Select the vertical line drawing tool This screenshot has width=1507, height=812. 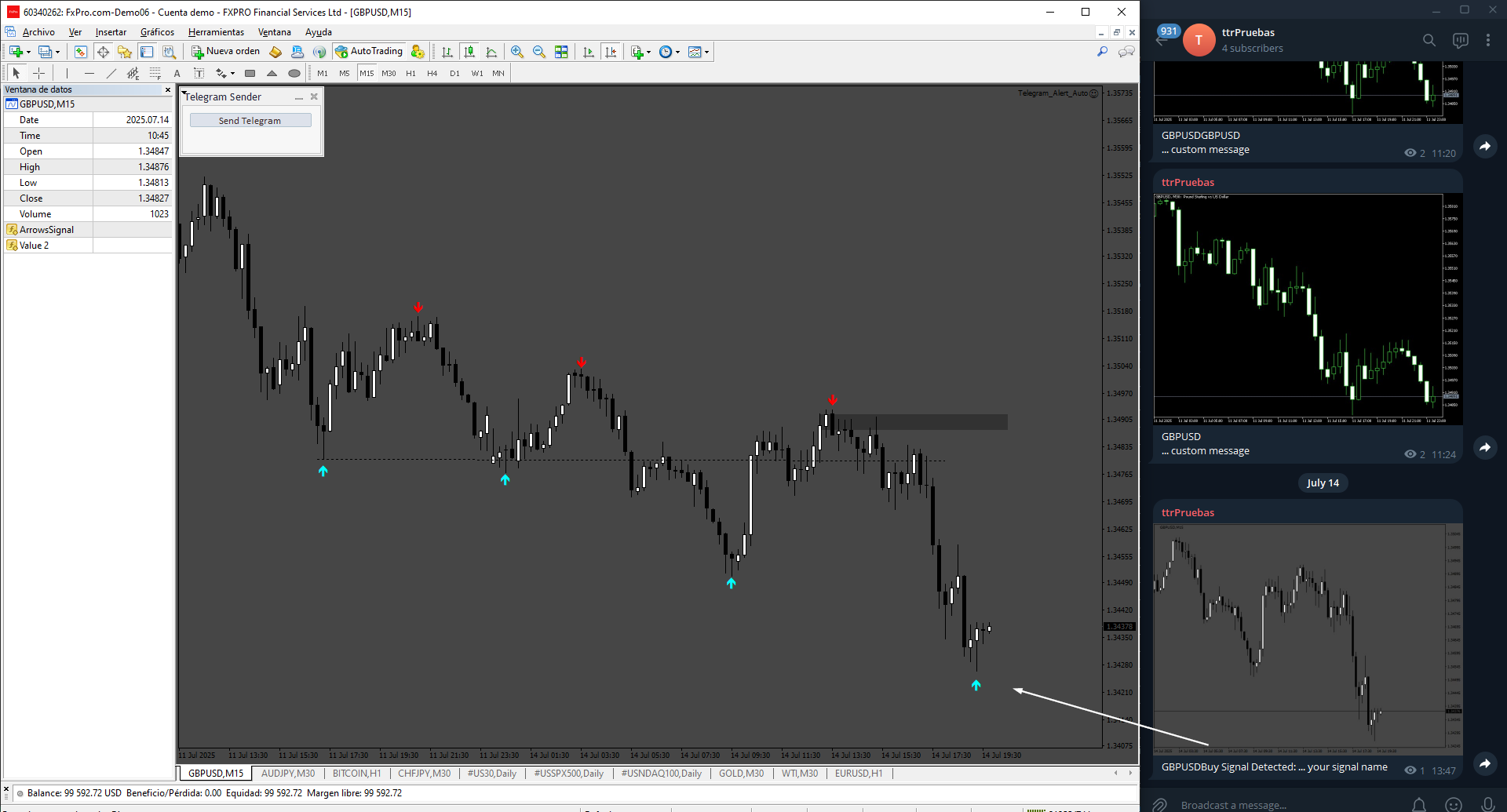pos(68,73)
